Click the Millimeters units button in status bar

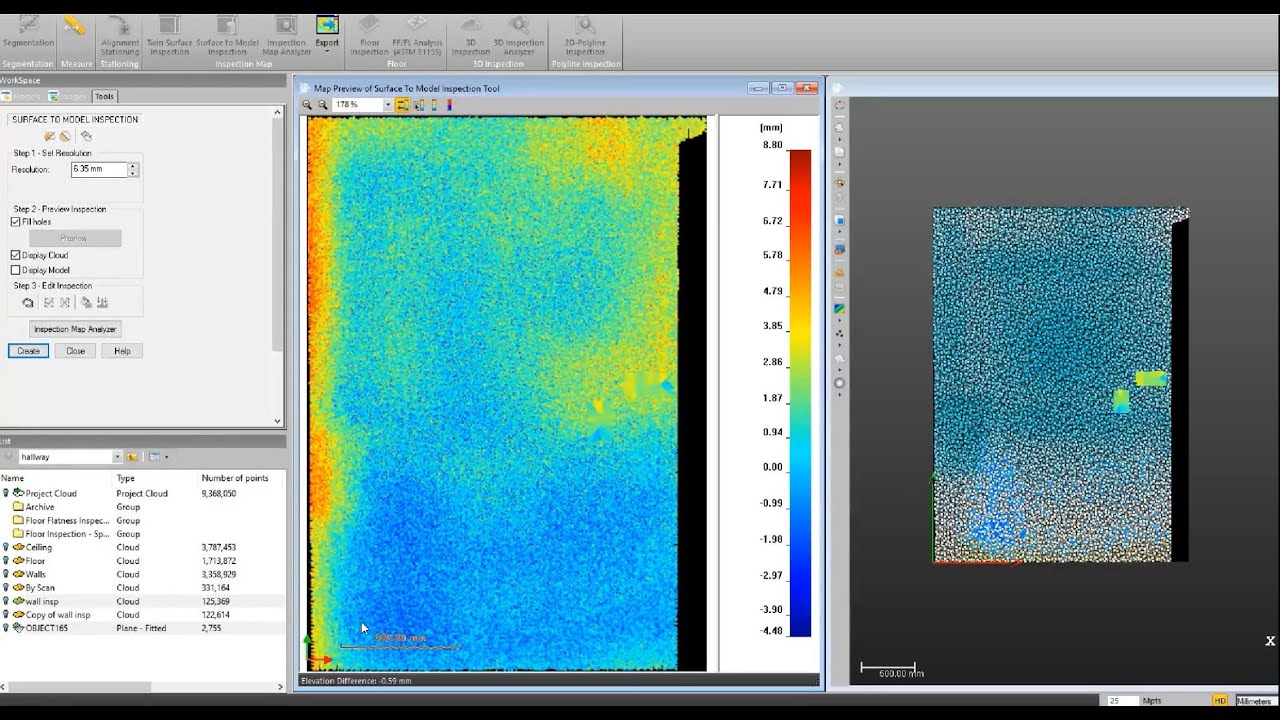(1256, 701)
